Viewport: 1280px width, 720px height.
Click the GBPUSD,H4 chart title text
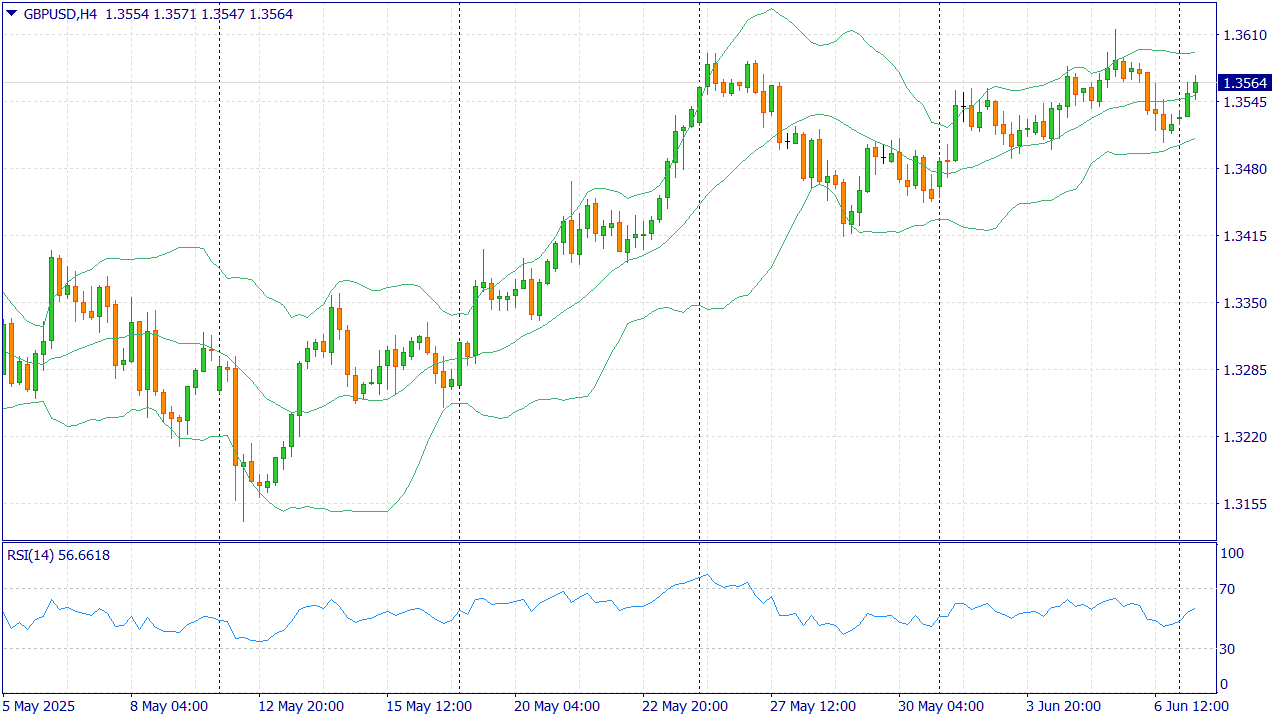[x=60, y=14]
